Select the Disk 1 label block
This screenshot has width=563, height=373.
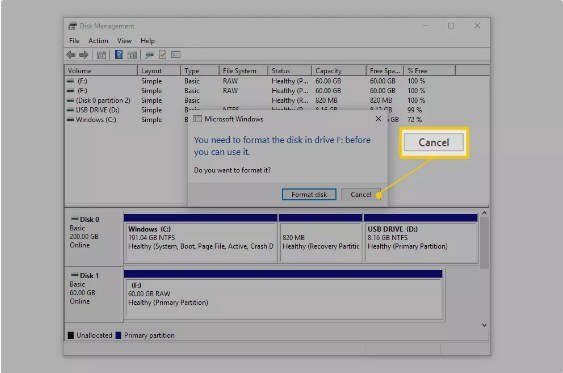click(x=94, y=294)
